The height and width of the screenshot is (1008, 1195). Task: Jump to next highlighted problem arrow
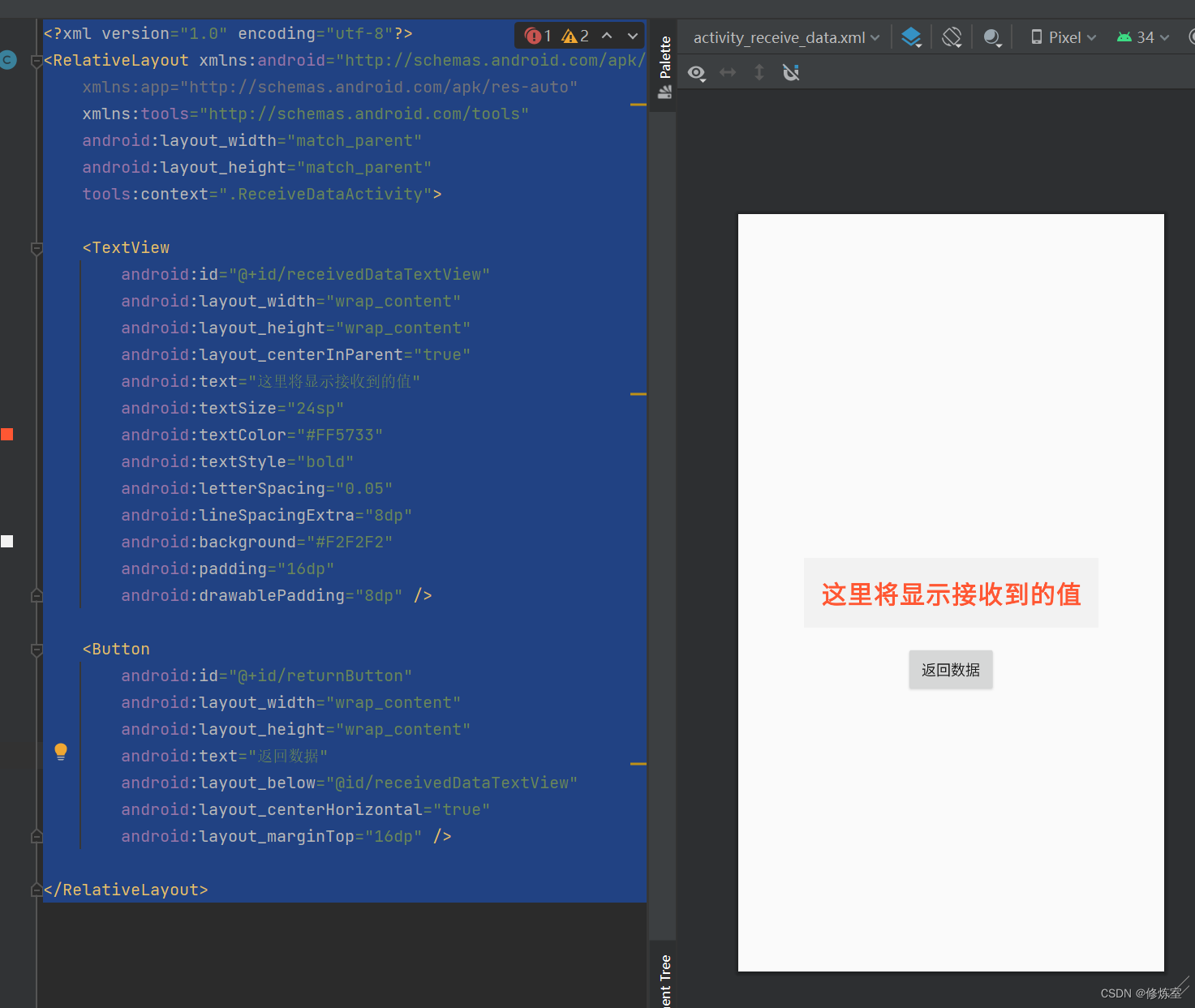click(633, 36)
